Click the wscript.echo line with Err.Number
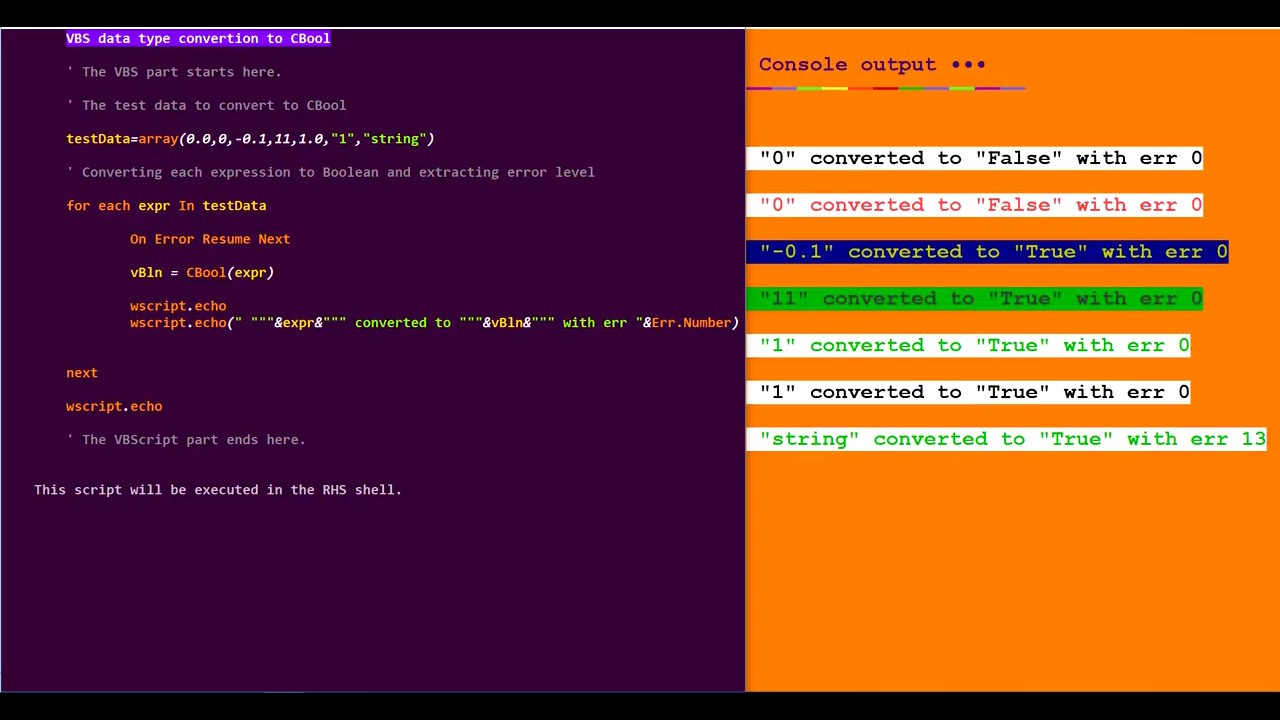The width and height of the screenshot is (1280, 720). [434, 322]
